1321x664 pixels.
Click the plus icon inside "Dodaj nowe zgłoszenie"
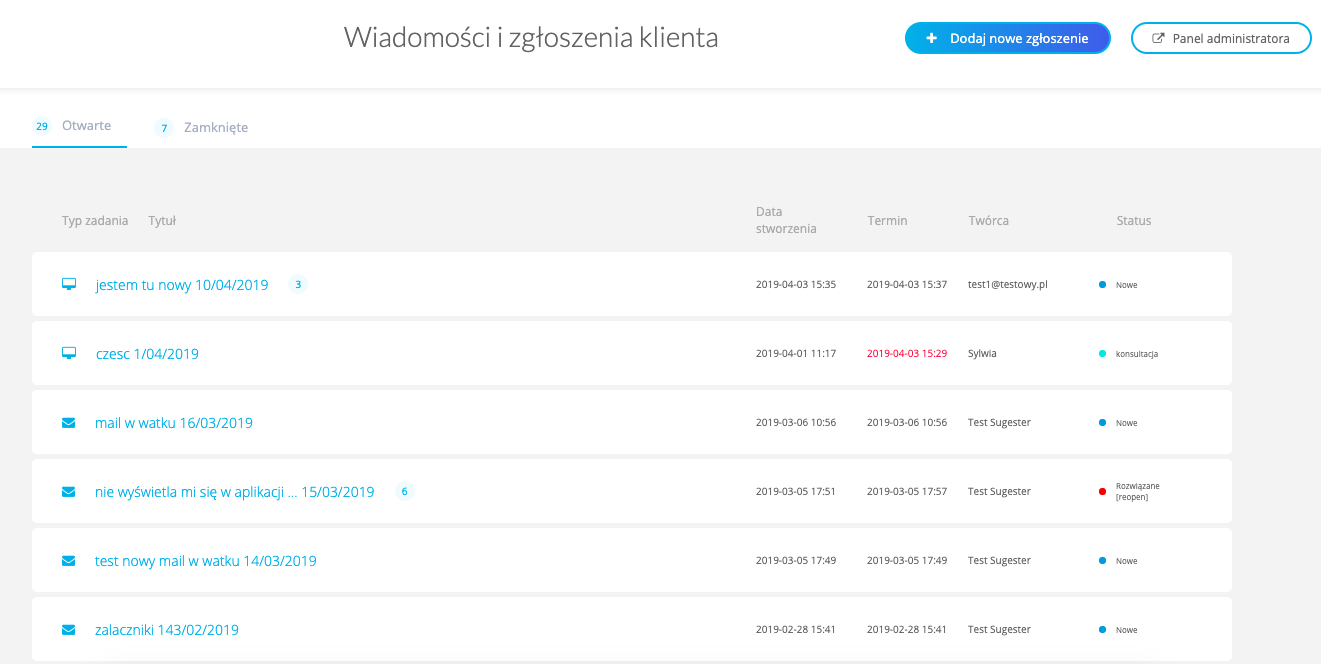tap(931, 37)
